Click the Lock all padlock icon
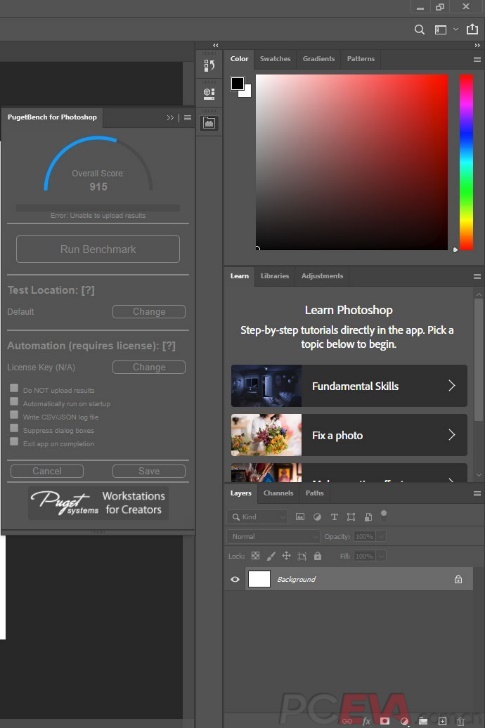Image resolution: width=485 pixels, height=728 pixels. point(317,556)
